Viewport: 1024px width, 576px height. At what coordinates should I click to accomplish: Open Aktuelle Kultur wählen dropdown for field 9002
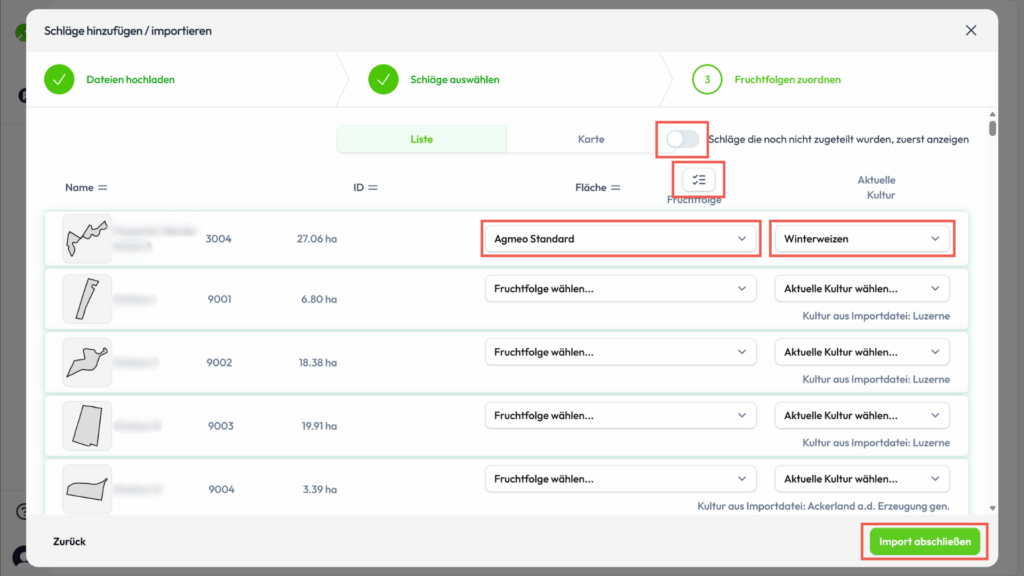(x=862, y=352)
